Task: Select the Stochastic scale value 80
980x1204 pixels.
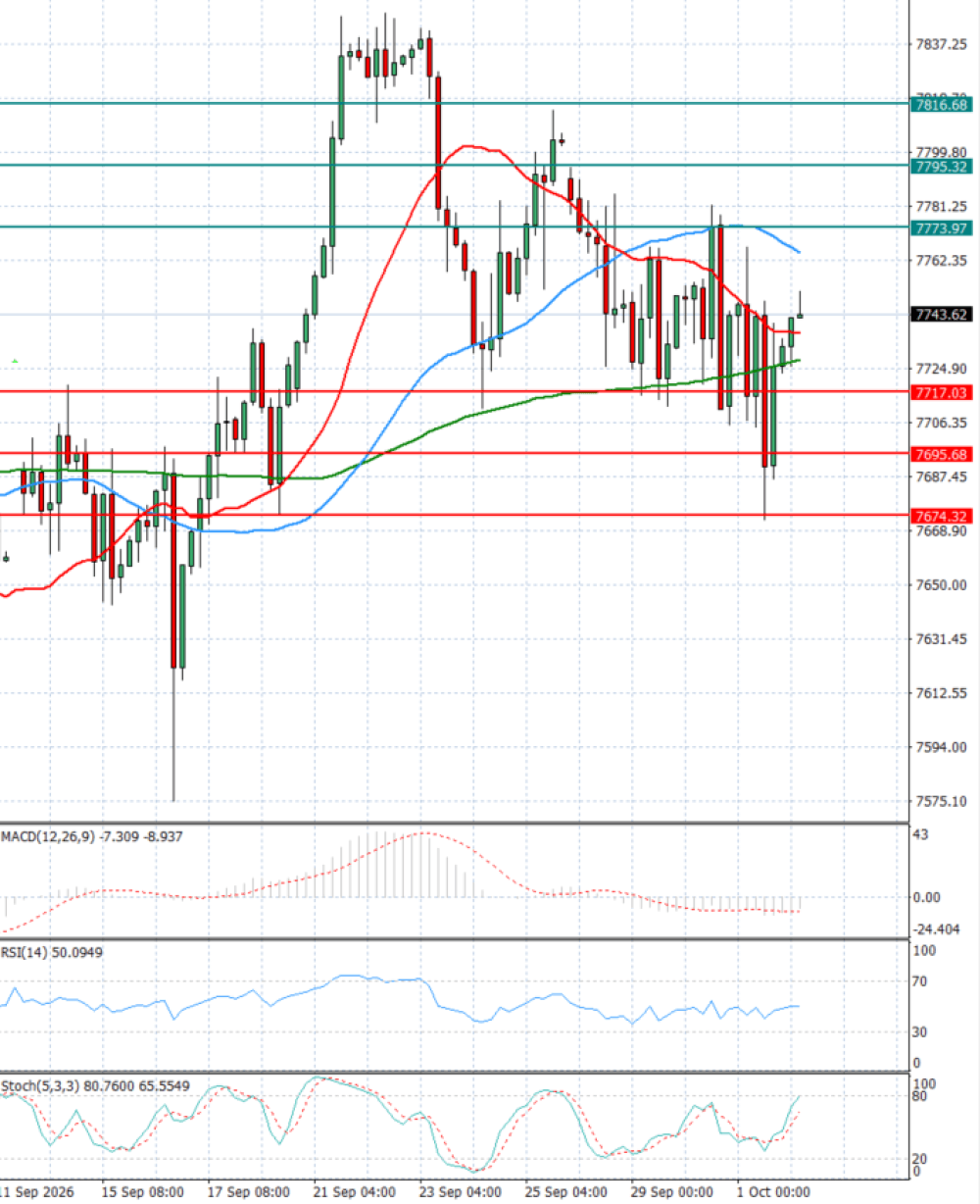Action: pyautogui.click(x=921, y=1096)
